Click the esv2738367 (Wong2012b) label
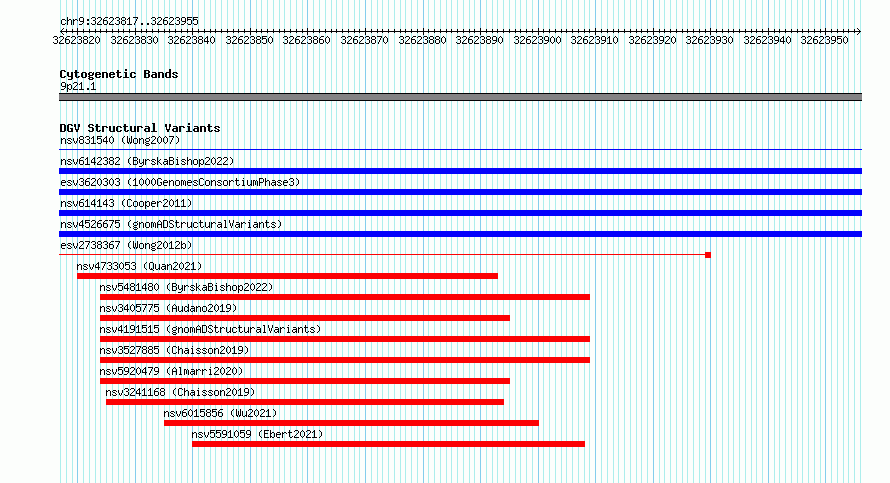 click(x=126, y=245)
